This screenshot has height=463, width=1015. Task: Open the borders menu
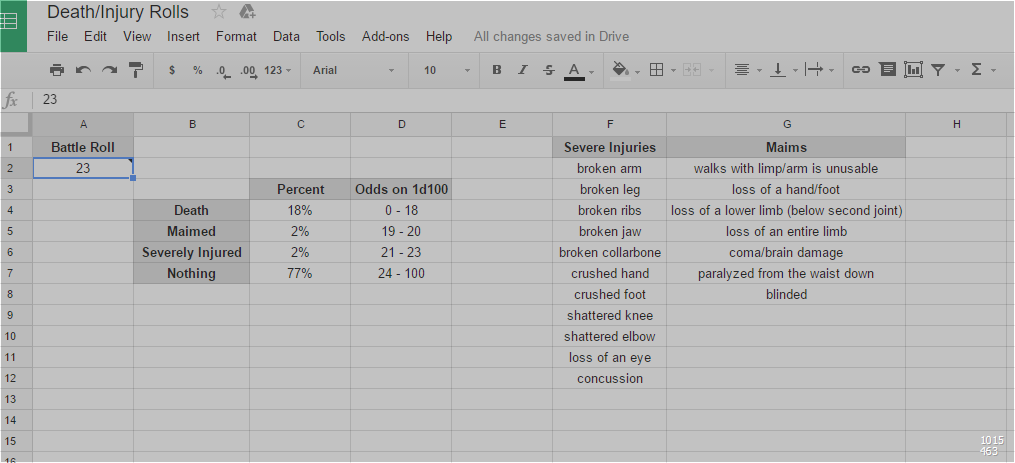point(656,70)
